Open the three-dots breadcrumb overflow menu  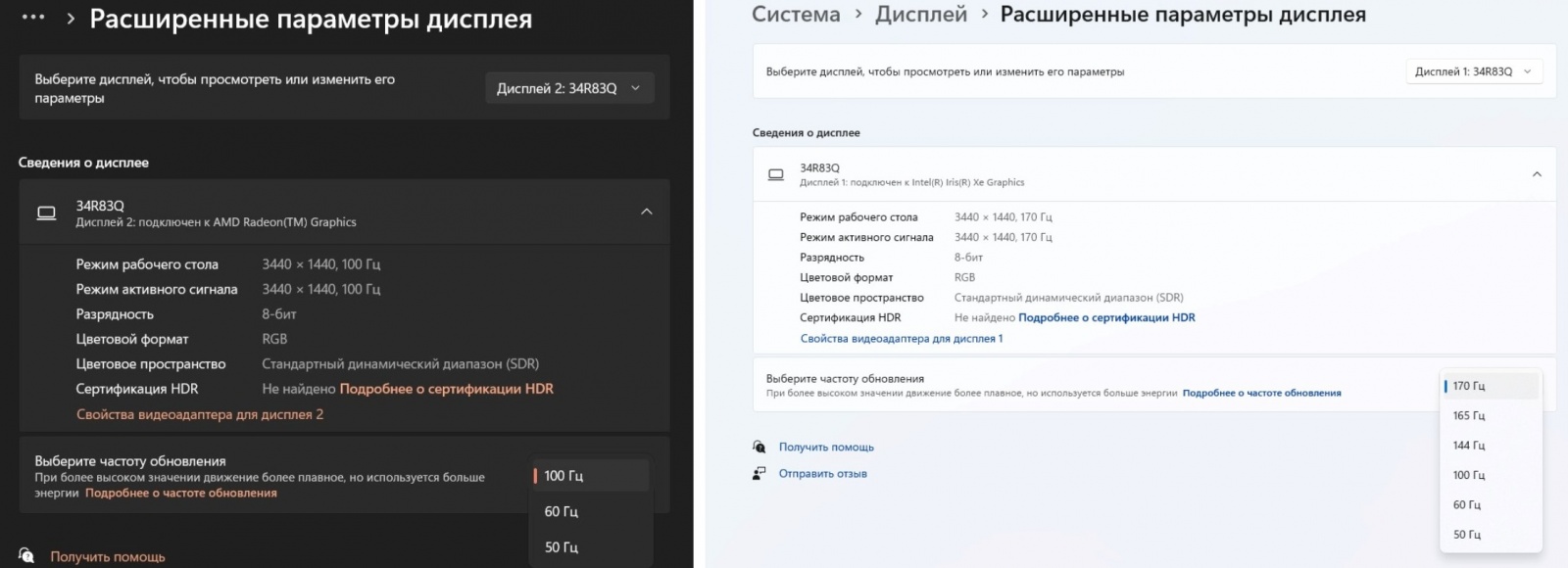tap(33, 18)
